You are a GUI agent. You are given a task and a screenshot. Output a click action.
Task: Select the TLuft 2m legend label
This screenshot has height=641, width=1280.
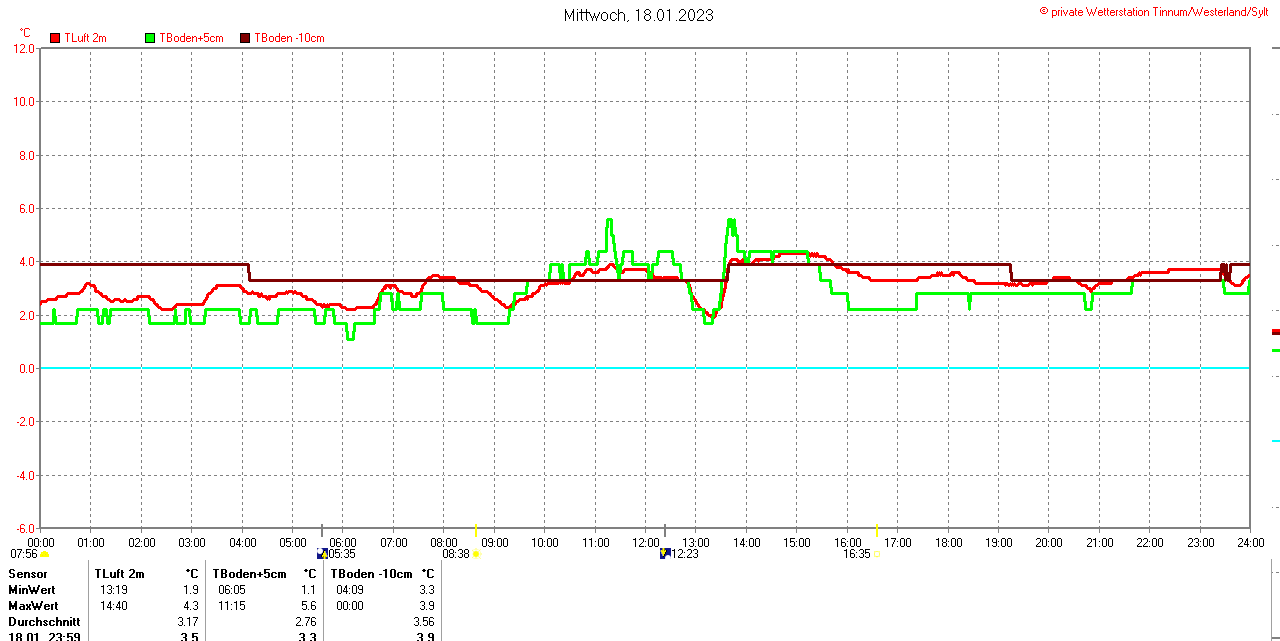(85, 38)
